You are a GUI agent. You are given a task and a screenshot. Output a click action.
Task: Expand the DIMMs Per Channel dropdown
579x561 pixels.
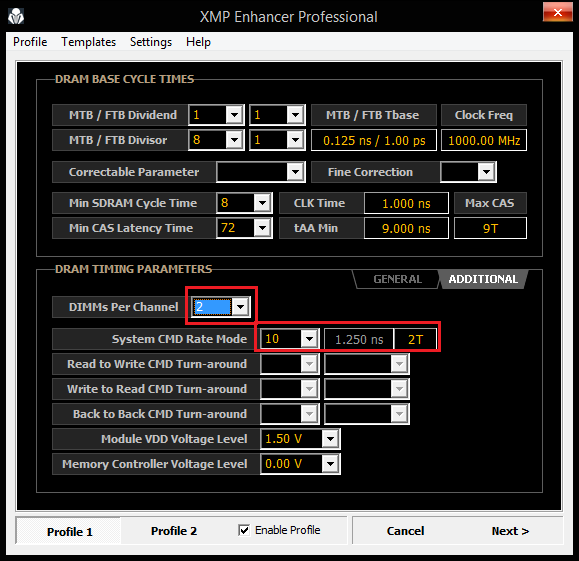(x=241, y=307)
